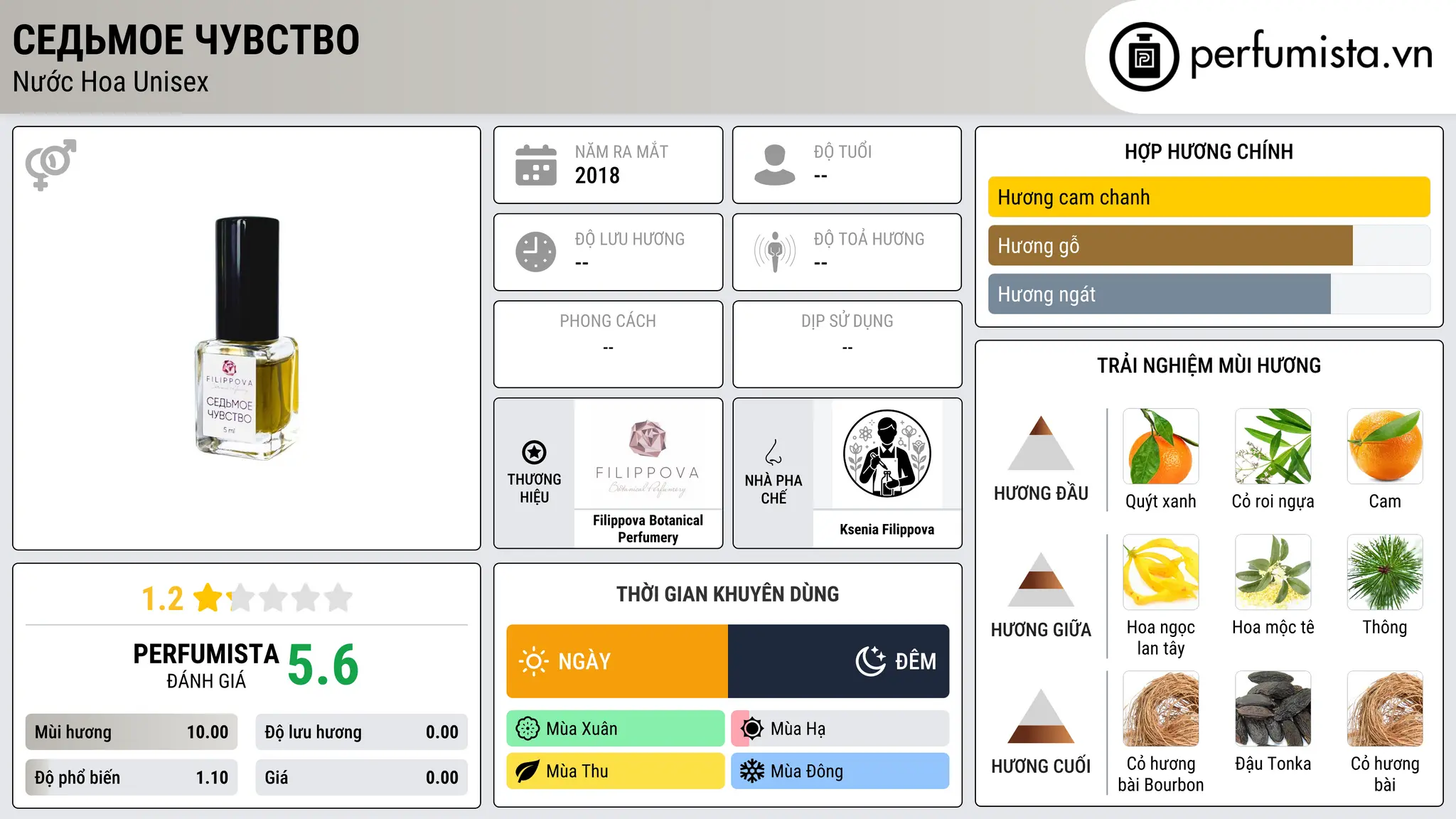Open the Đậu Tonka note image
This screenshot has height=819, width=1456.
point(1273,709)
